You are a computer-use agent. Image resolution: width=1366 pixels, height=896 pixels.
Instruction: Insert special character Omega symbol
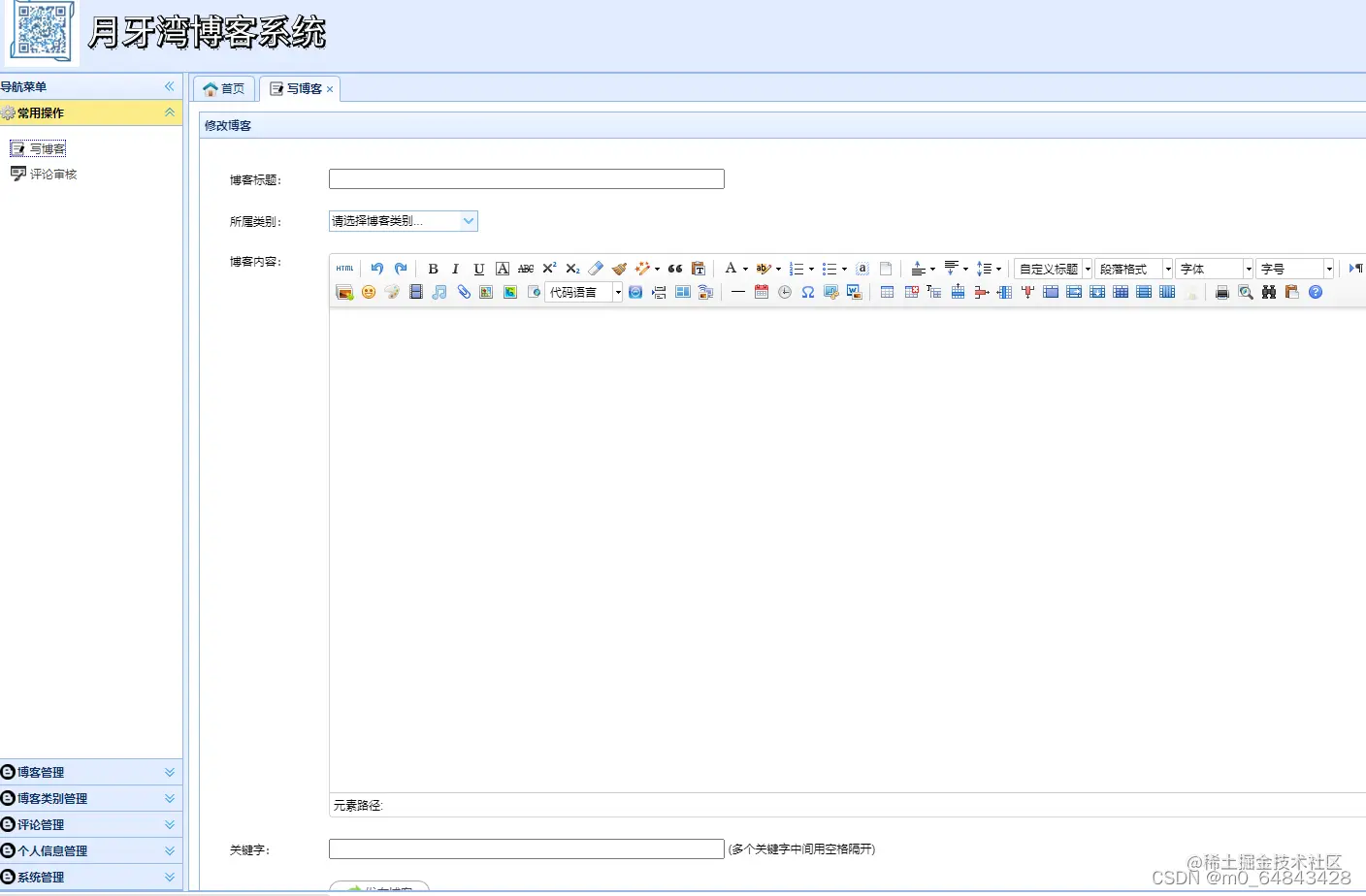click(808, 292)
